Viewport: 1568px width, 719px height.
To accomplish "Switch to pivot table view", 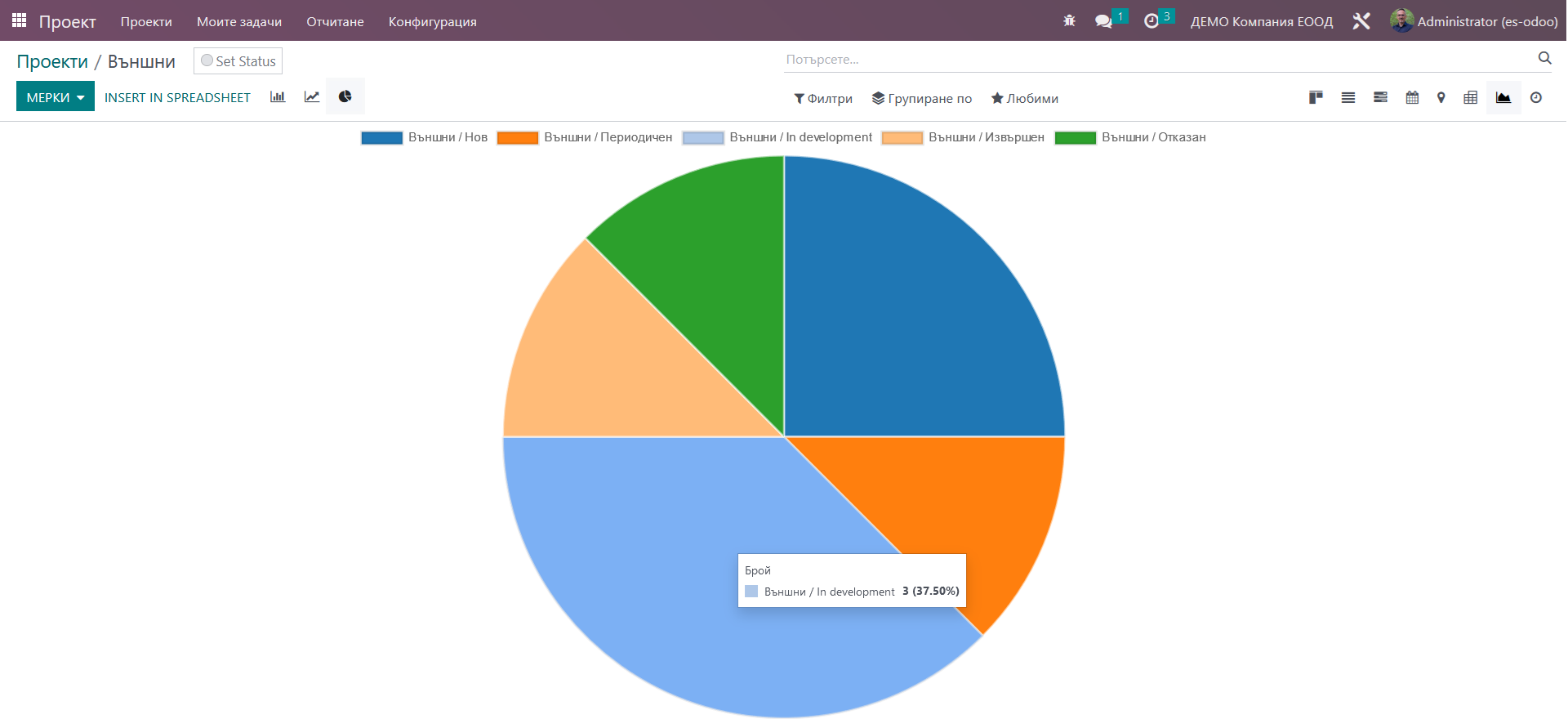I will click(x=1471, y=98).
